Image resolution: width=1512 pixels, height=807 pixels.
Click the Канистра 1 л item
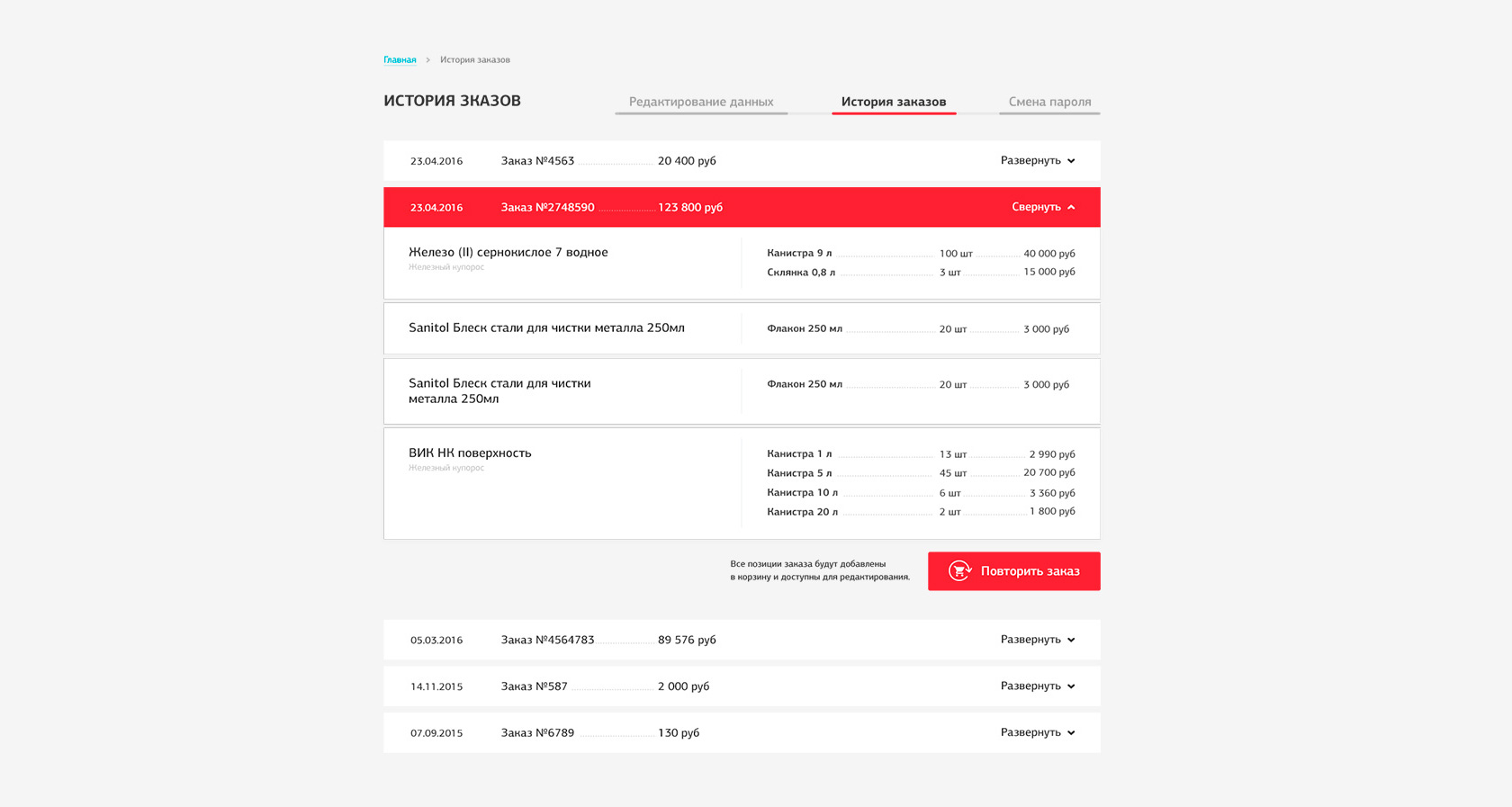(799, 454)
